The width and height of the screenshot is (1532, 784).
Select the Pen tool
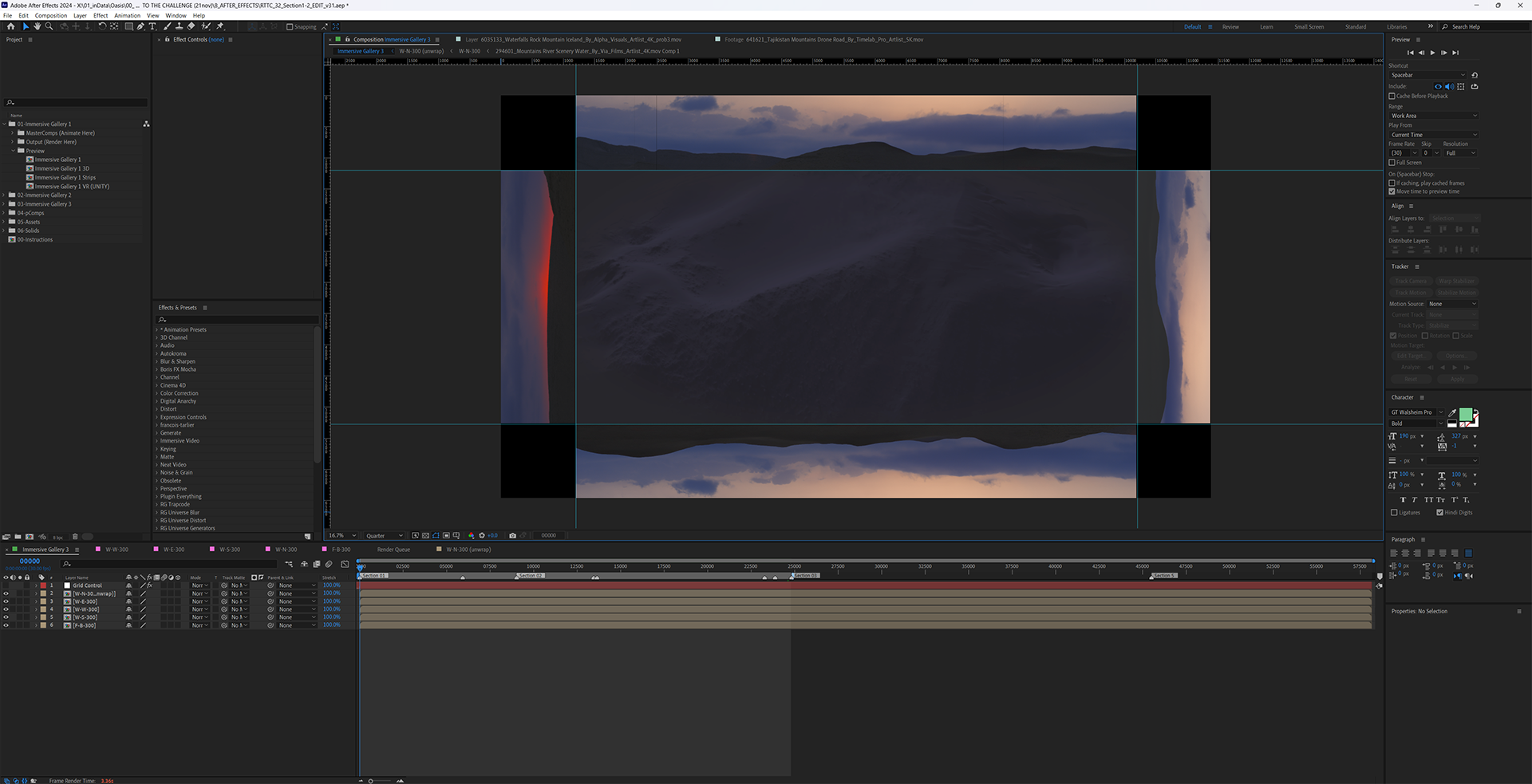pos(140,26)
